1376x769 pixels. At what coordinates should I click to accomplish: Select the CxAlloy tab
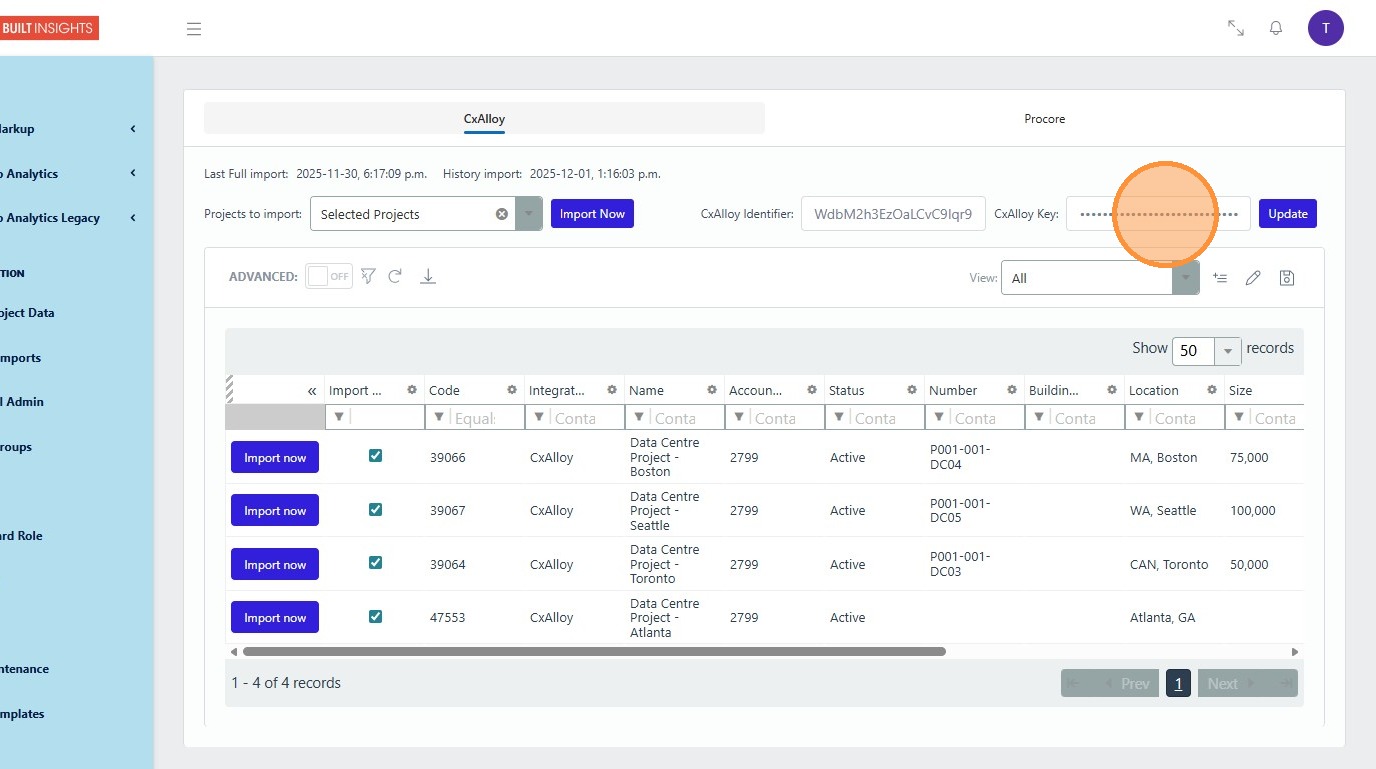(x=484, y=119)
